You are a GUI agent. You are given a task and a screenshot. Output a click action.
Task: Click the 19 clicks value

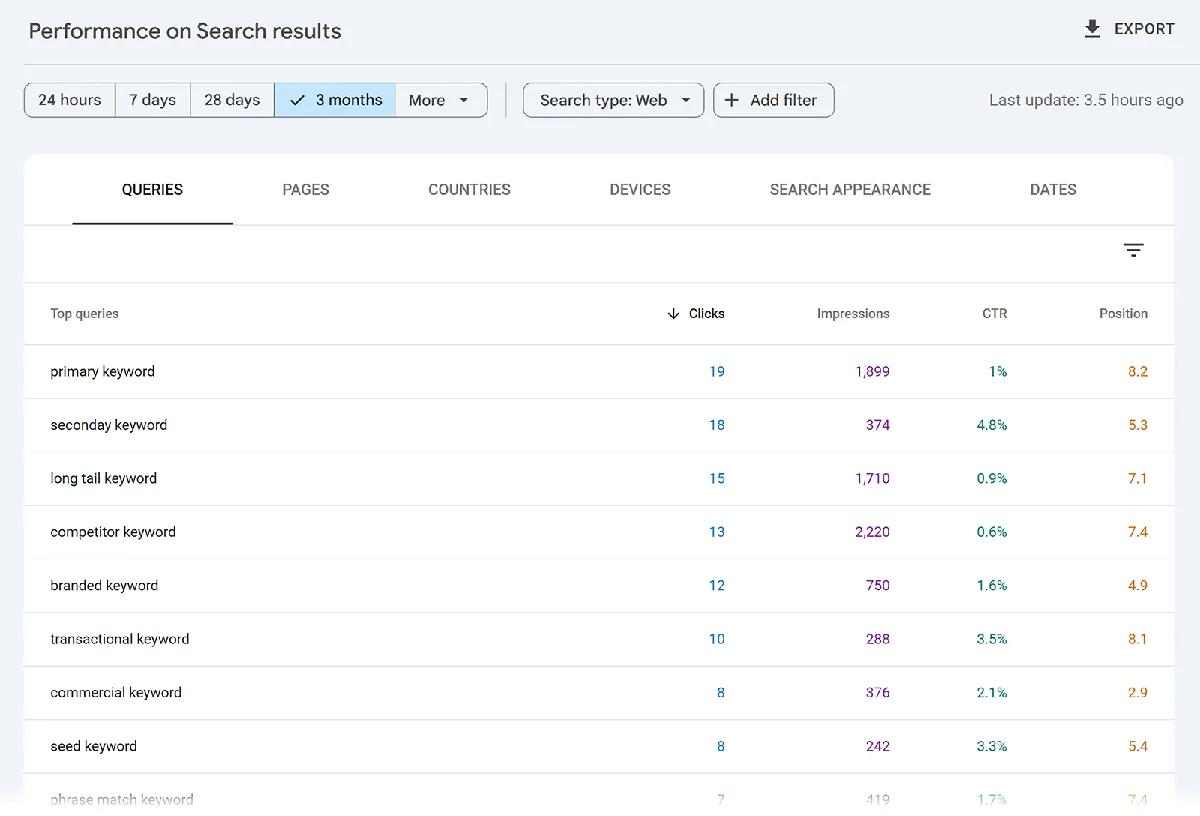[717, 372]
